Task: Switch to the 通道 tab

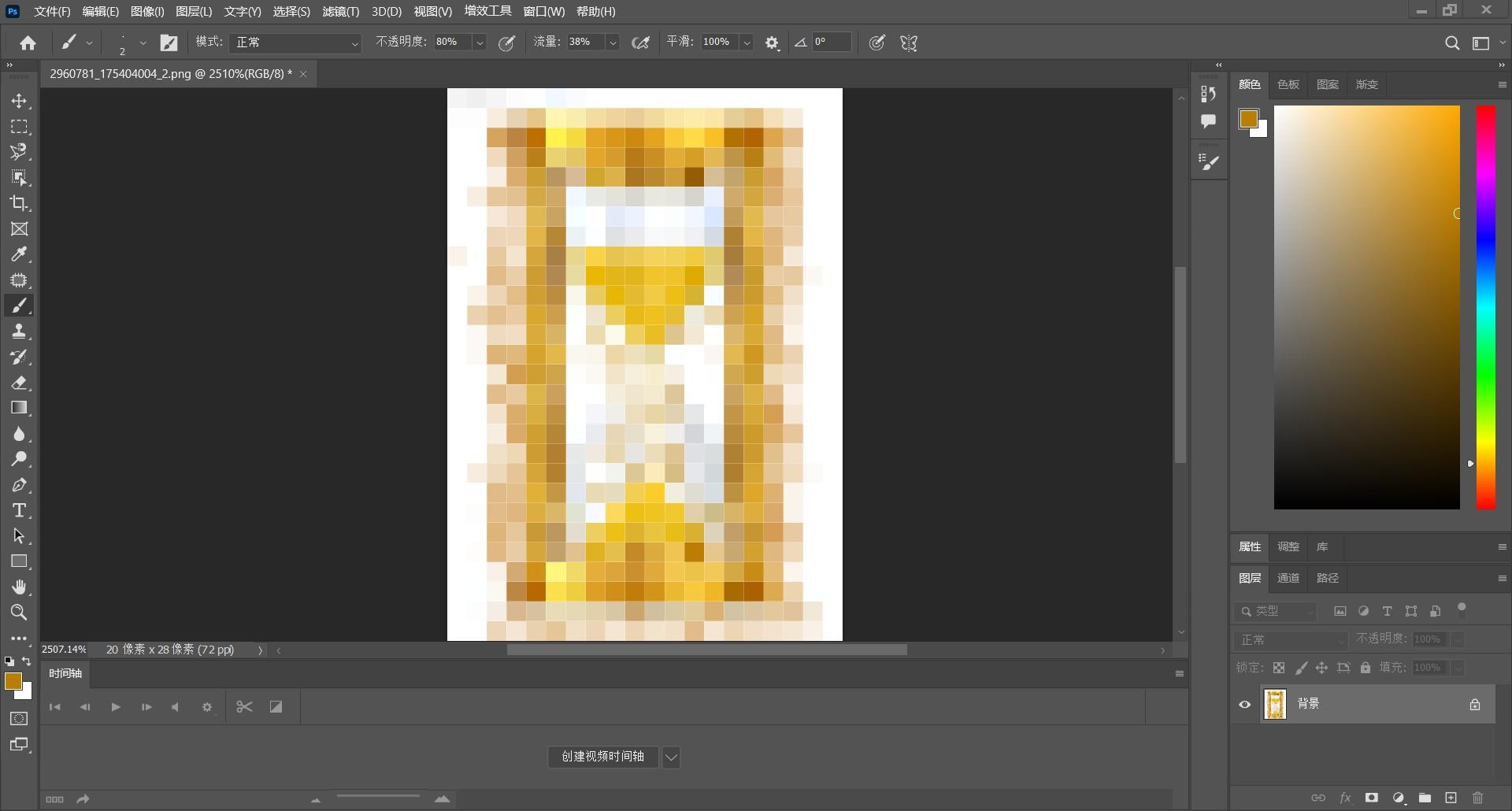Action: (1288, 578)
